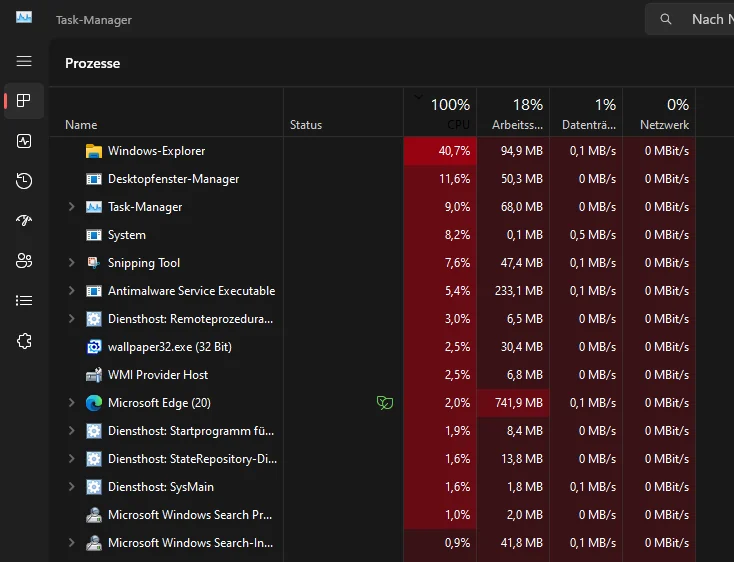Click the 41,8 MB memory cell

513,542
